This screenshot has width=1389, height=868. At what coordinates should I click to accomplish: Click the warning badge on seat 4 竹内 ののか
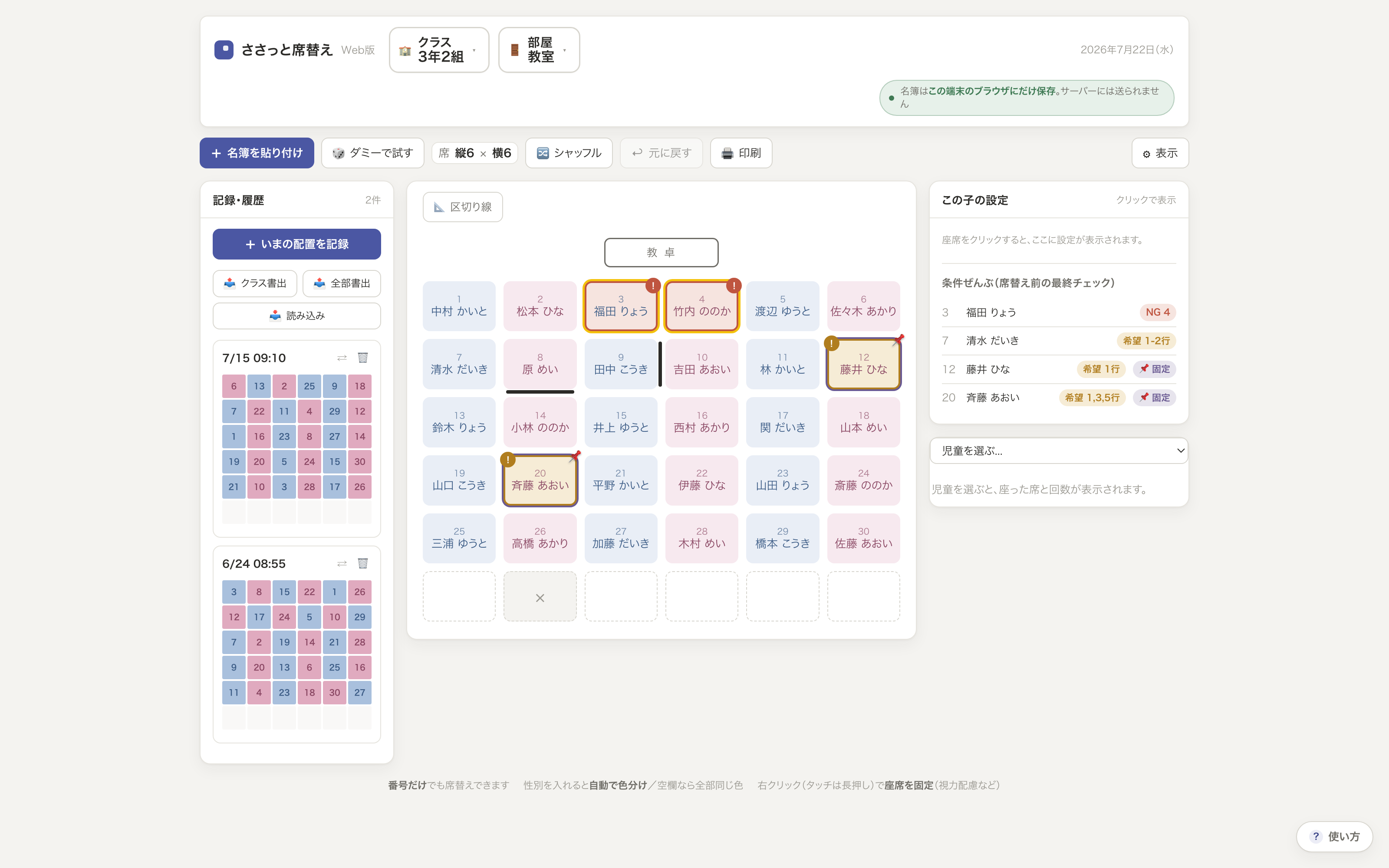[734, 285]
